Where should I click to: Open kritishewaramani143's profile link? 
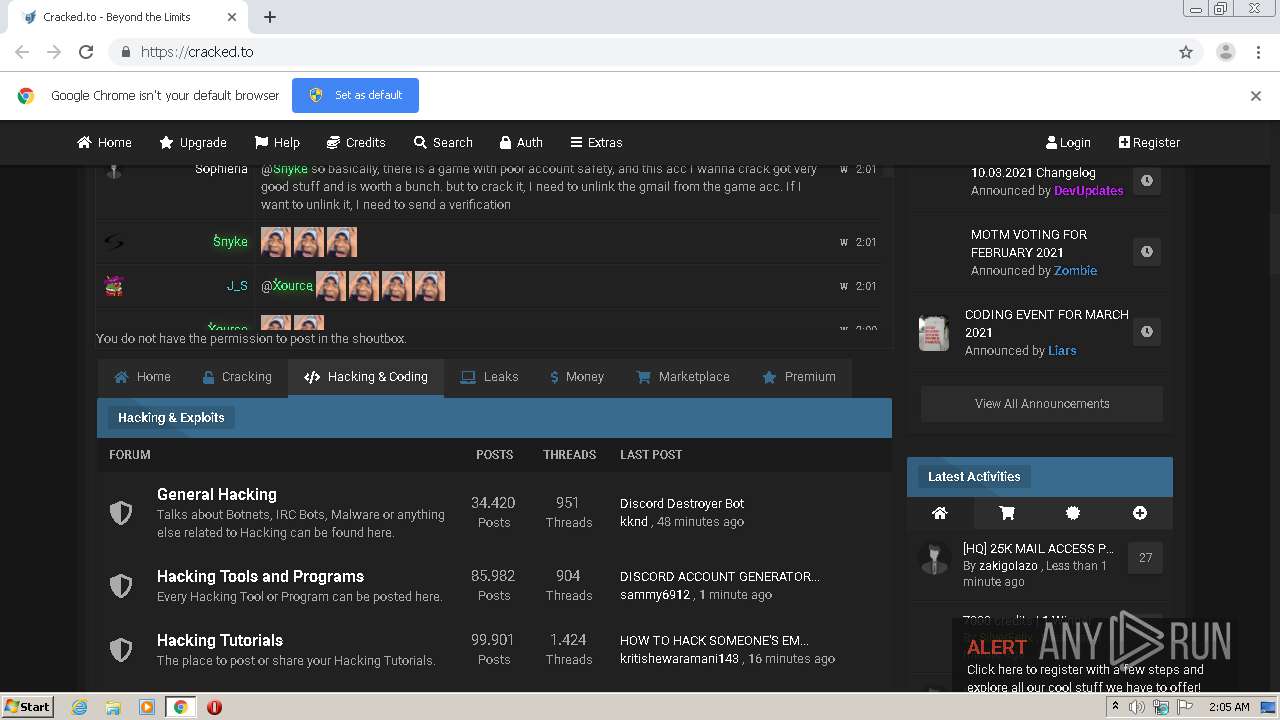(x=679, y=659)
